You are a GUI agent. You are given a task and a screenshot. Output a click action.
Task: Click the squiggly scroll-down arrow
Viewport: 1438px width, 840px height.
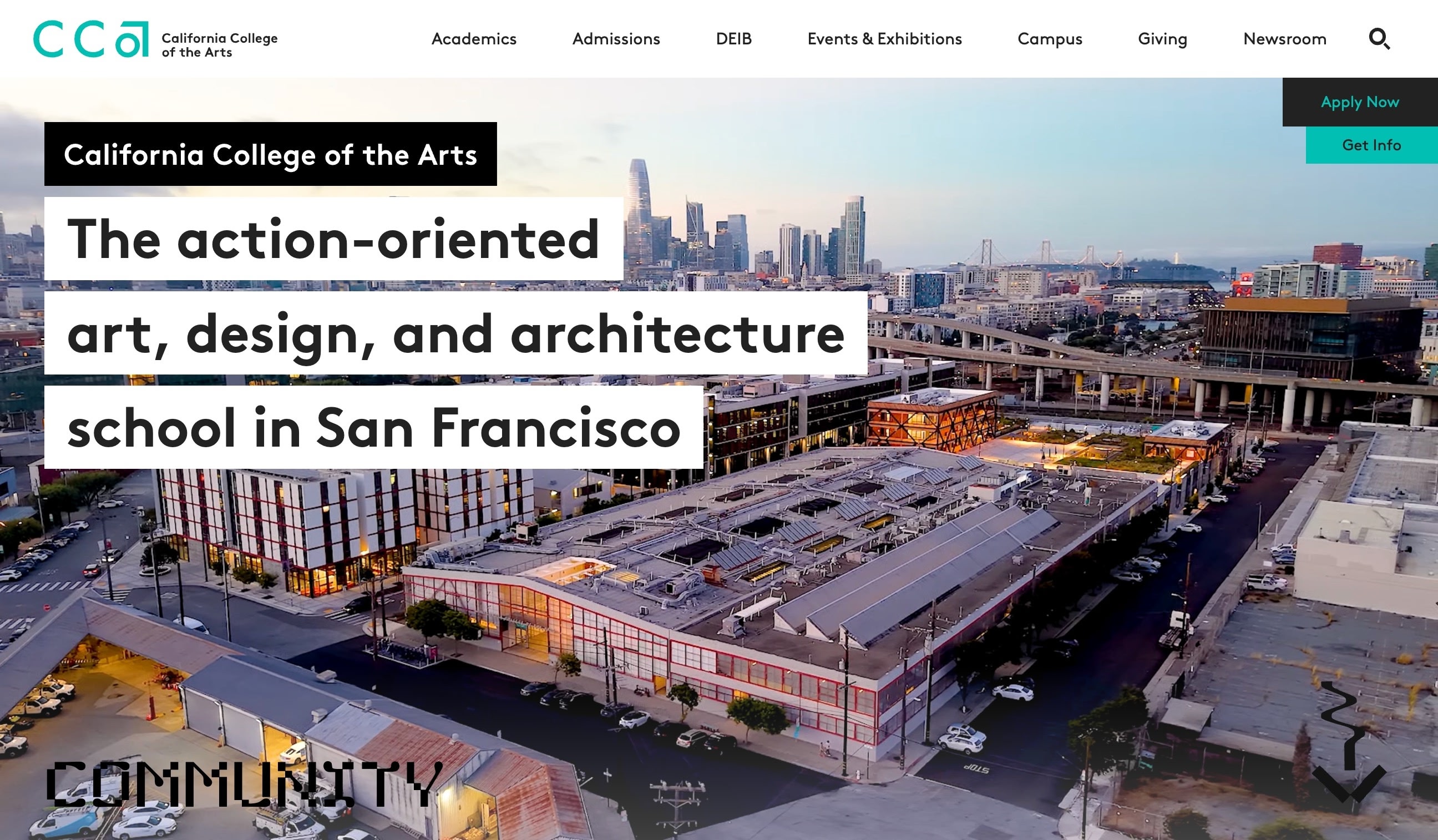click(x=1349, y=741)
